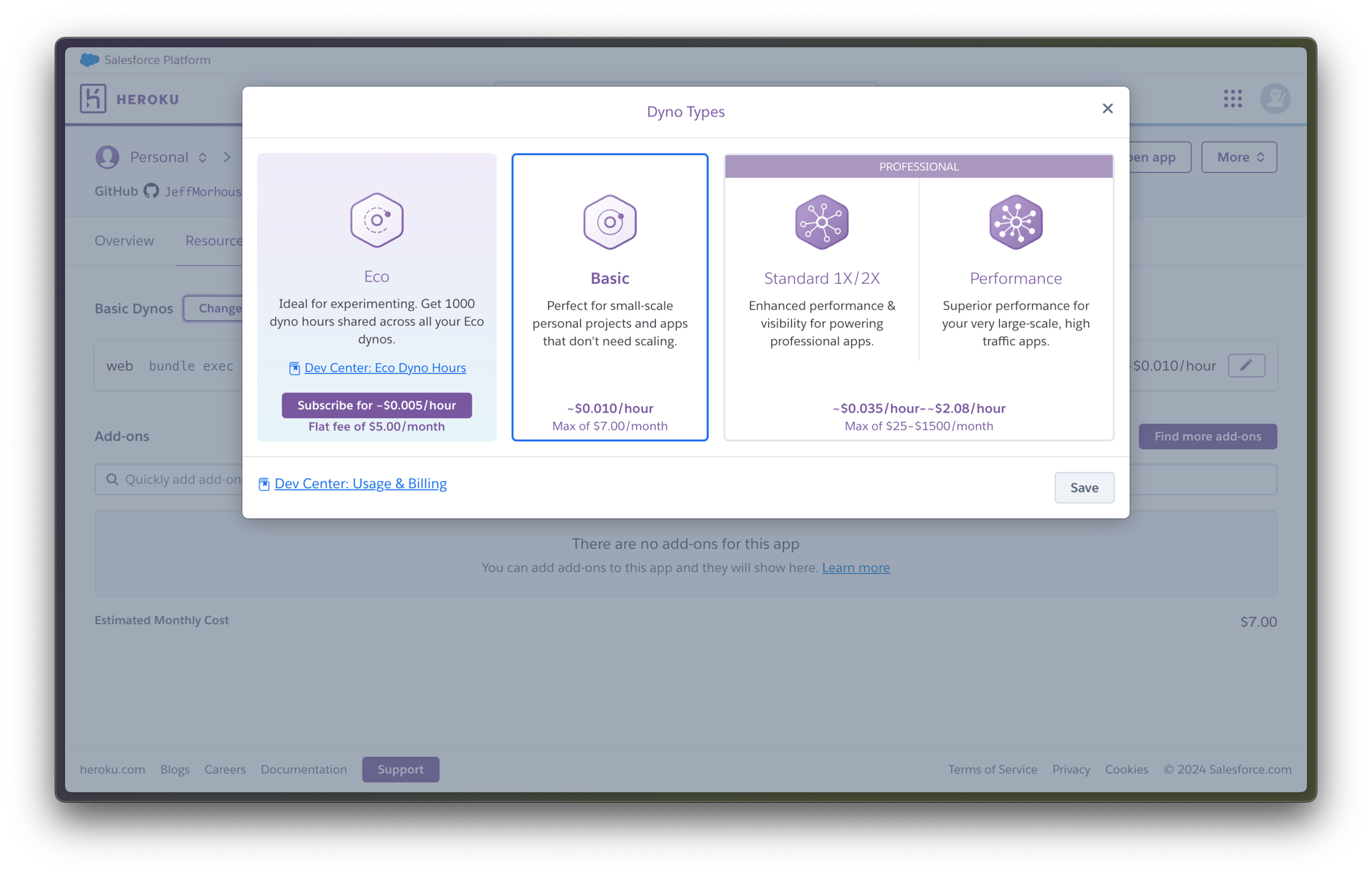This screenshot has width=1372, height=875.
Task: Subscribe for ~$0.005/hour Eco plan
Action: click(x=377, y=405)
